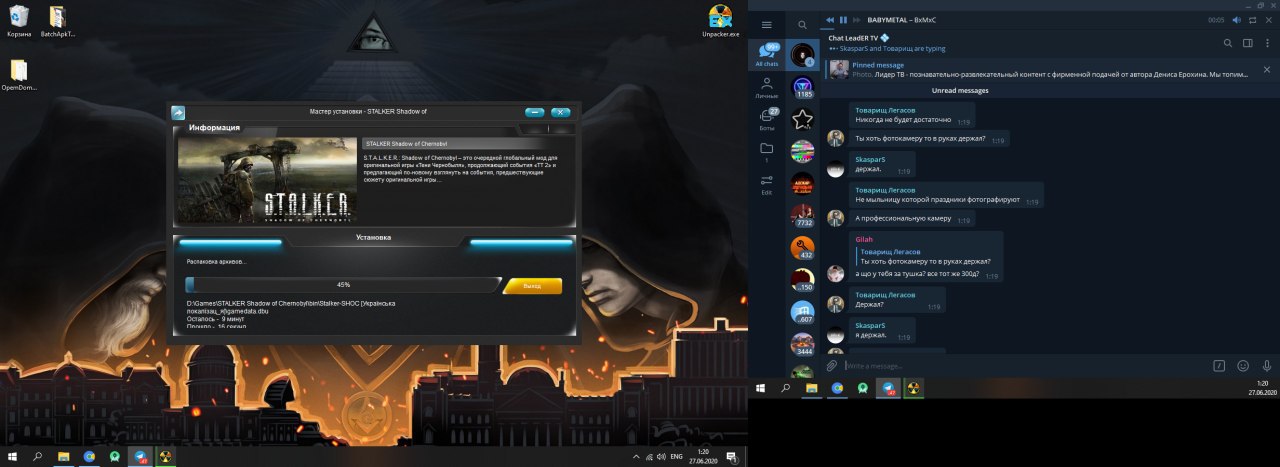Toggle the chat info side panel
This screenshot has height=467, width=1280.
(1248, 43)
